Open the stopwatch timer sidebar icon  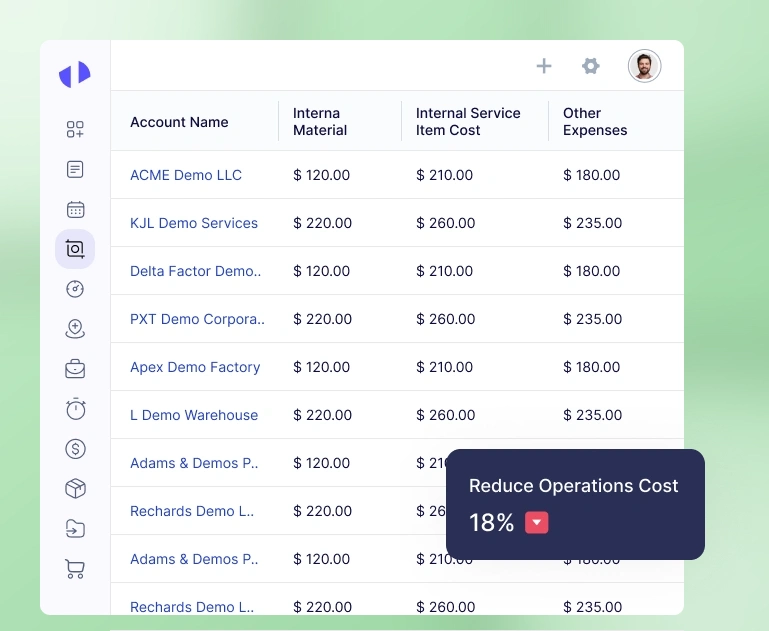pos(76,409)
